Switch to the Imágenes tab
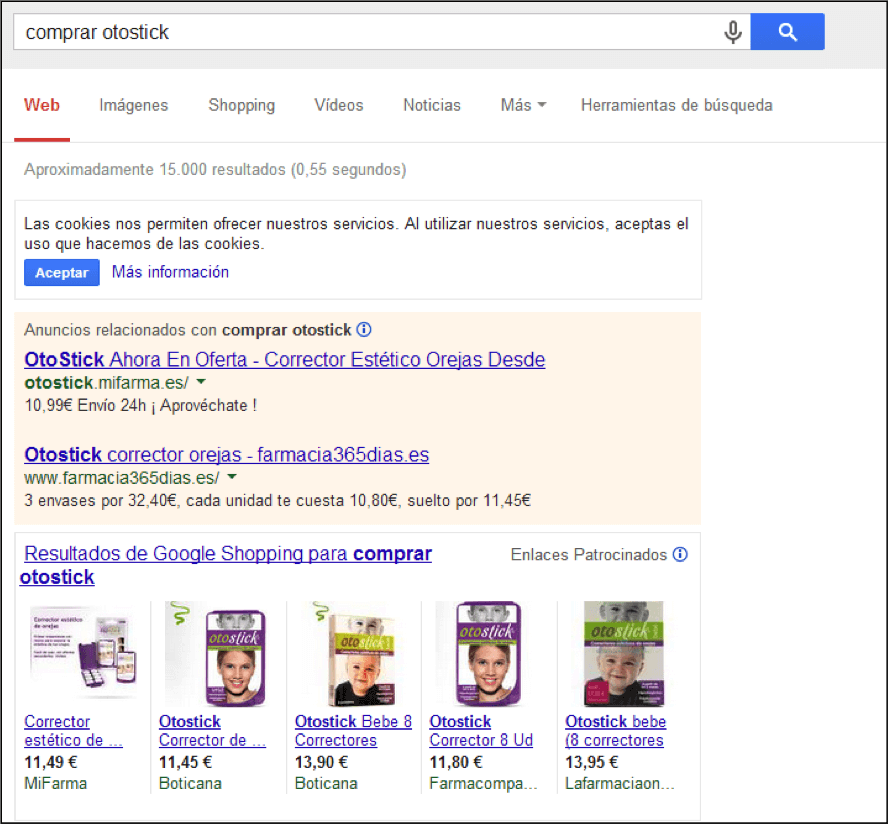Image resolution: width=888 pixels, height=824 pixels. pos(134,105)
